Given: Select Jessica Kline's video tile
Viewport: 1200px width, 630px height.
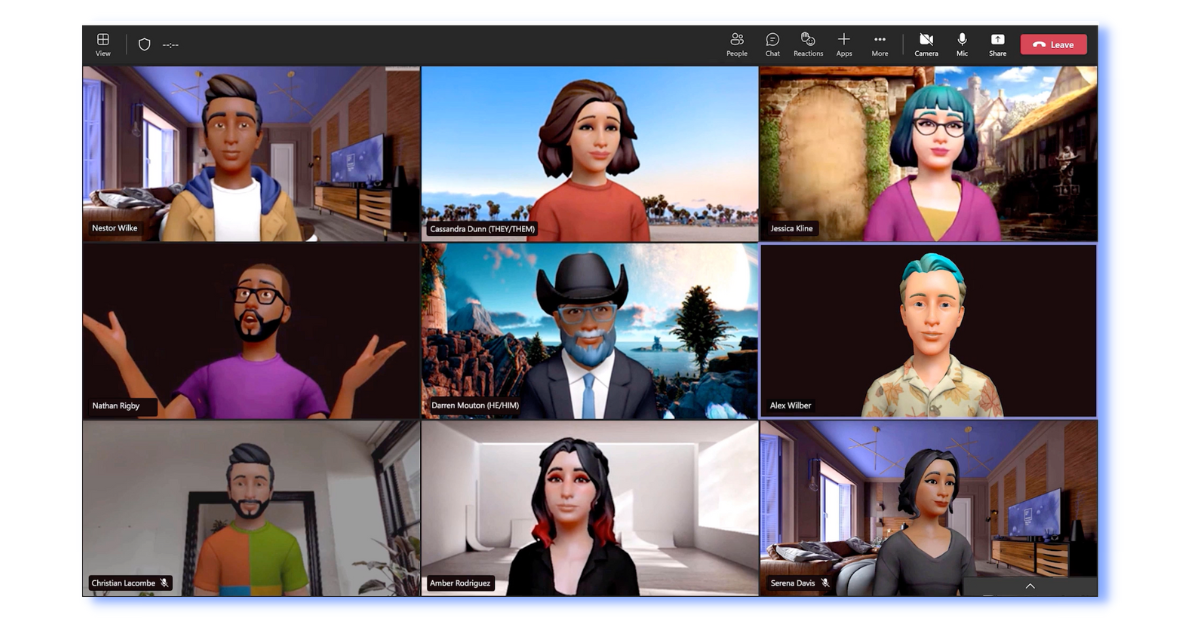Looking at the screenshot, I should pos(930,150).
